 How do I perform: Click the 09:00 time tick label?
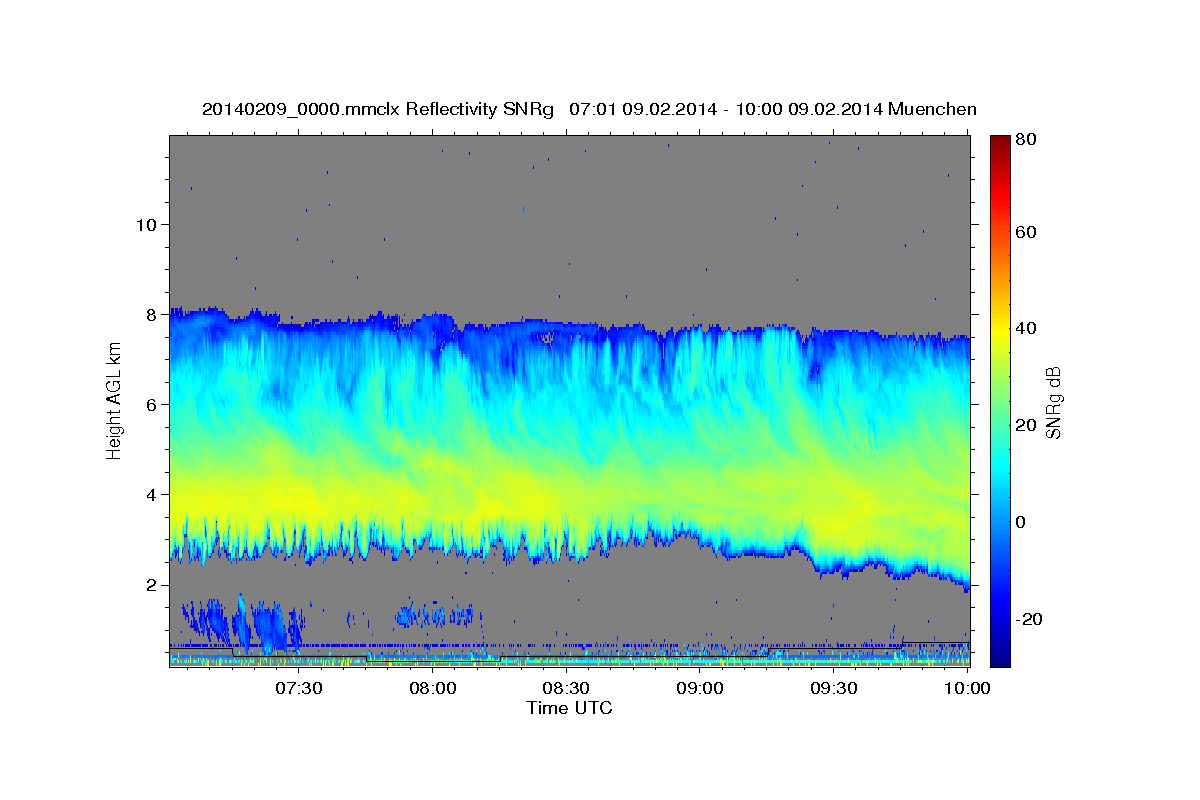tap(699, 688)
